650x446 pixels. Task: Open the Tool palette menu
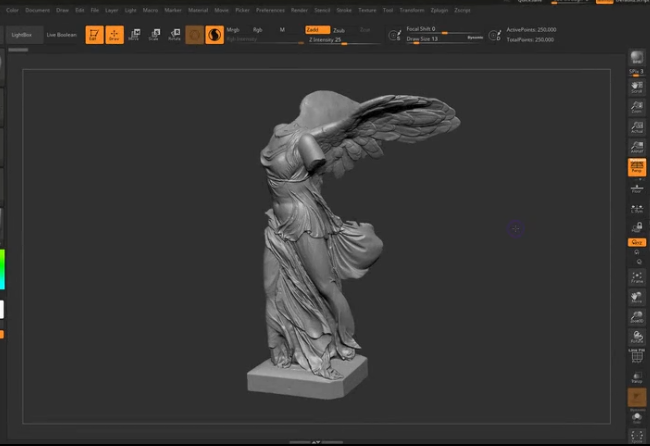388,10
